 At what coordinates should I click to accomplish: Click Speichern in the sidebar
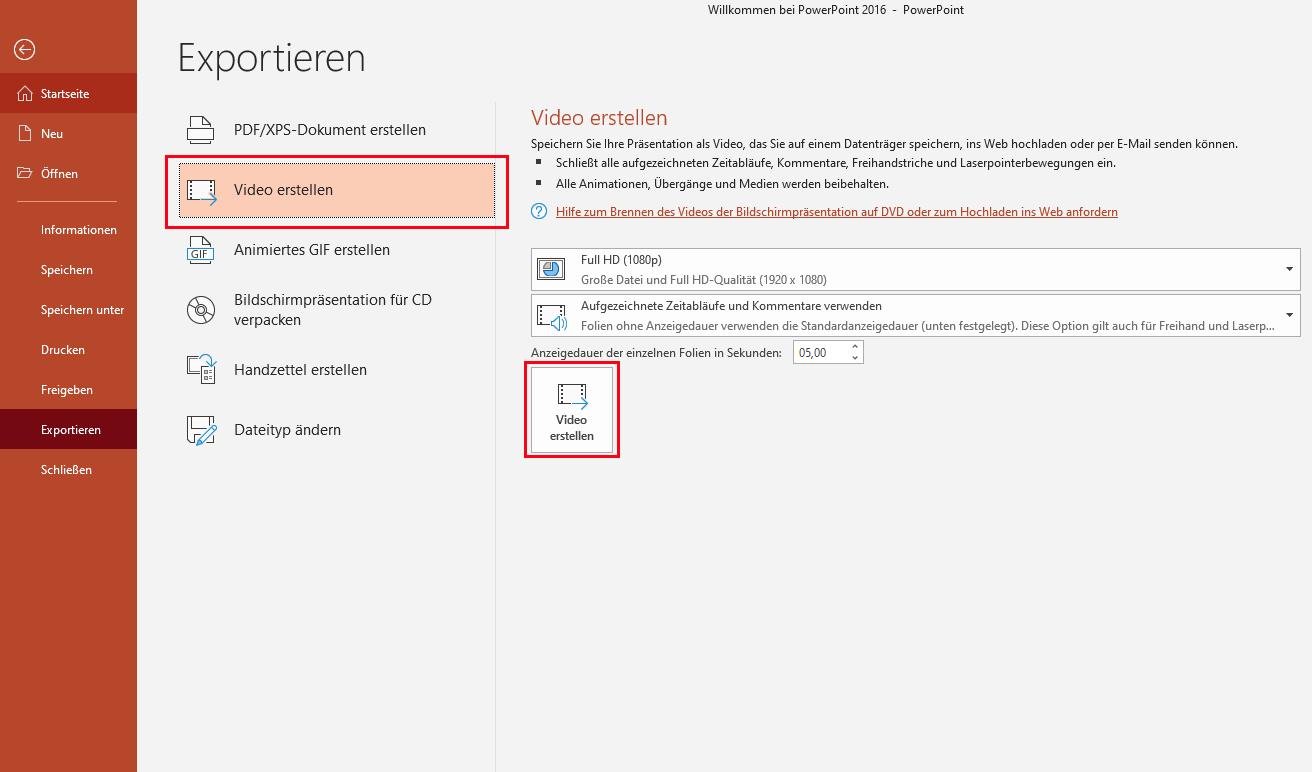pos(68,270)
